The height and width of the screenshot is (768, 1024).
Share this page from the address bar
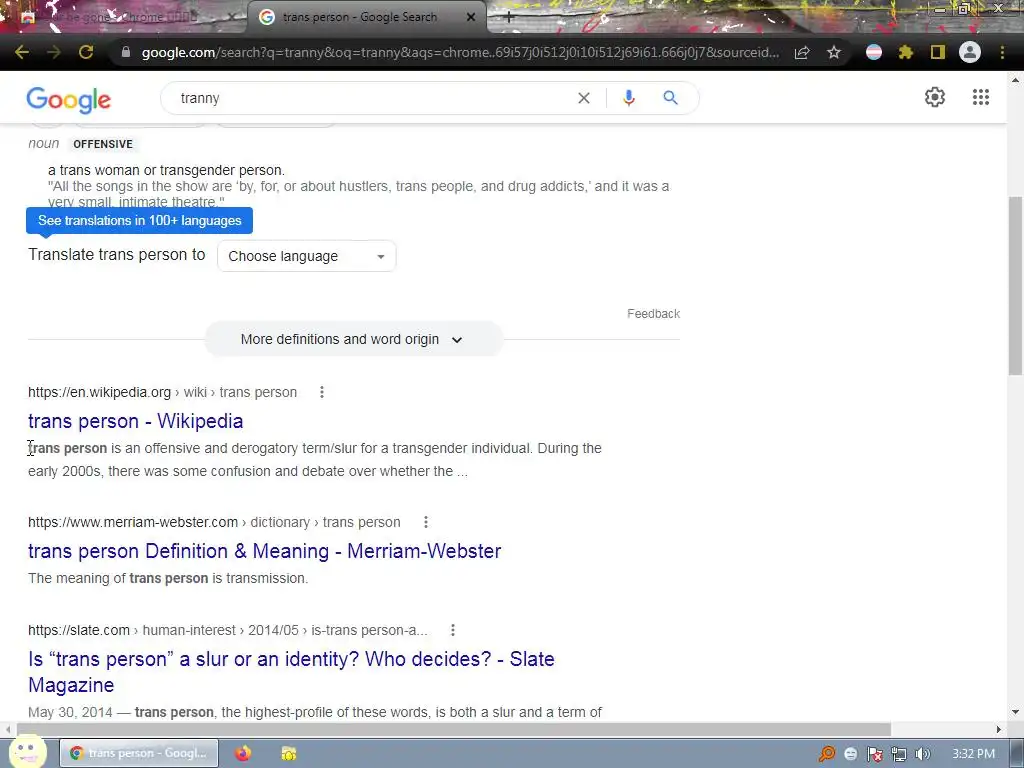[802, 52]
